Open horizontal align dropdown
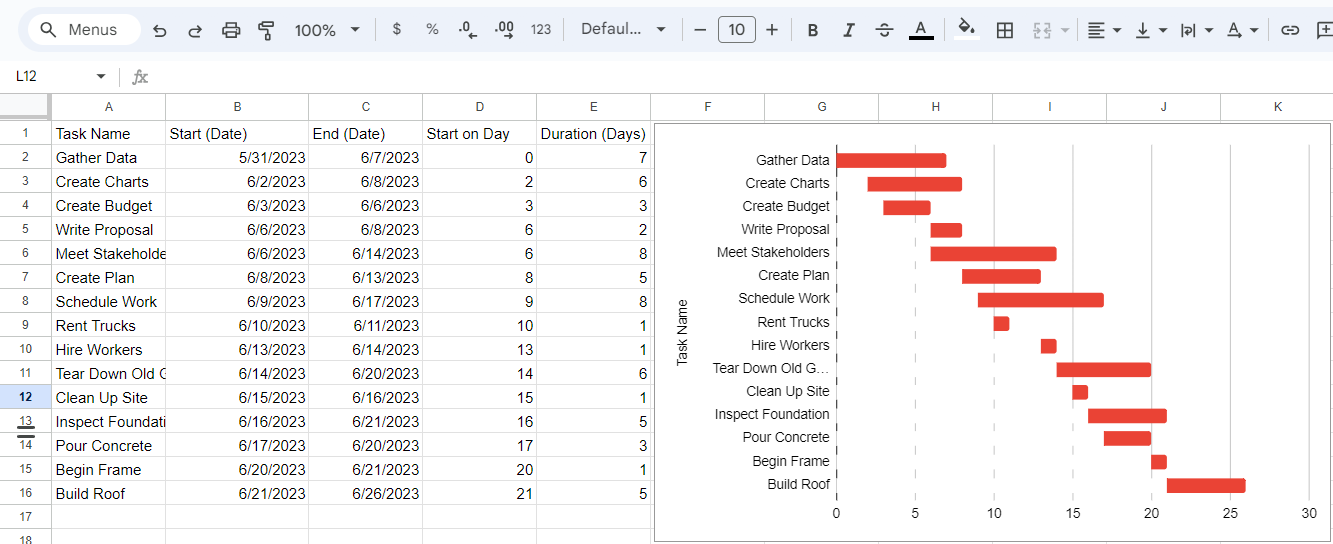Screen dimensions: 1333x544 click(x=1104, y=30)
